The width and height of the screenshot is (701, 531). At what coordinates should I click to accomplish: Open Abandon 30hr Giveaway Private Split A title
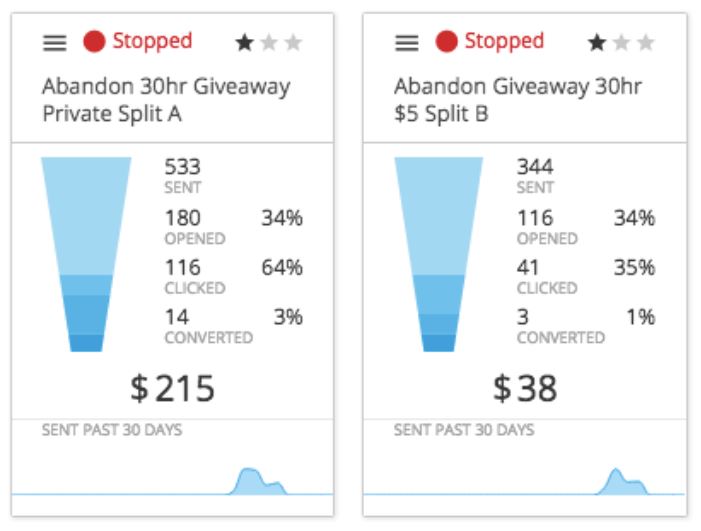click(166, 100)
